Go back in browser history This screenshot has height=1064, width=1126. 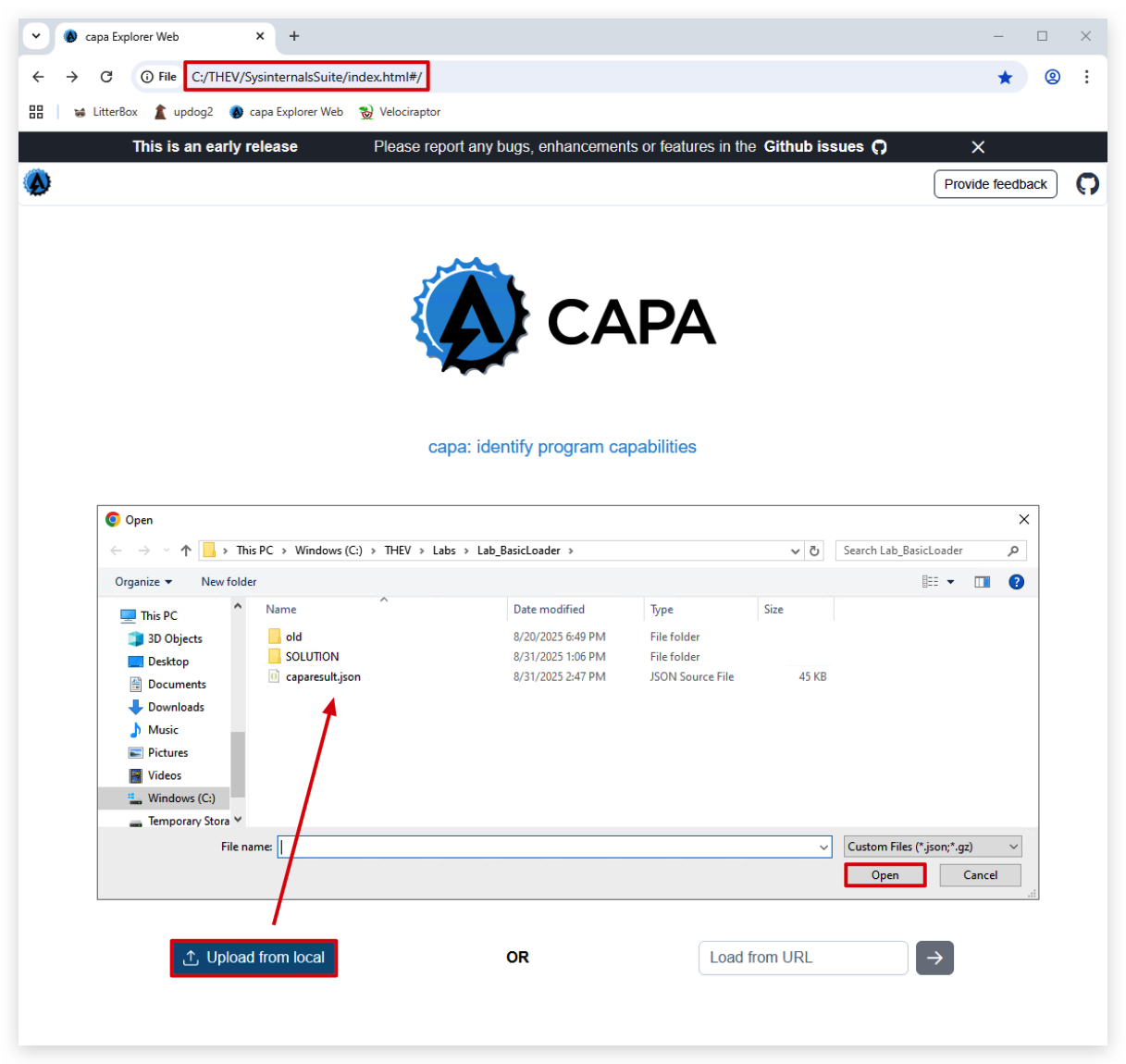38,77
